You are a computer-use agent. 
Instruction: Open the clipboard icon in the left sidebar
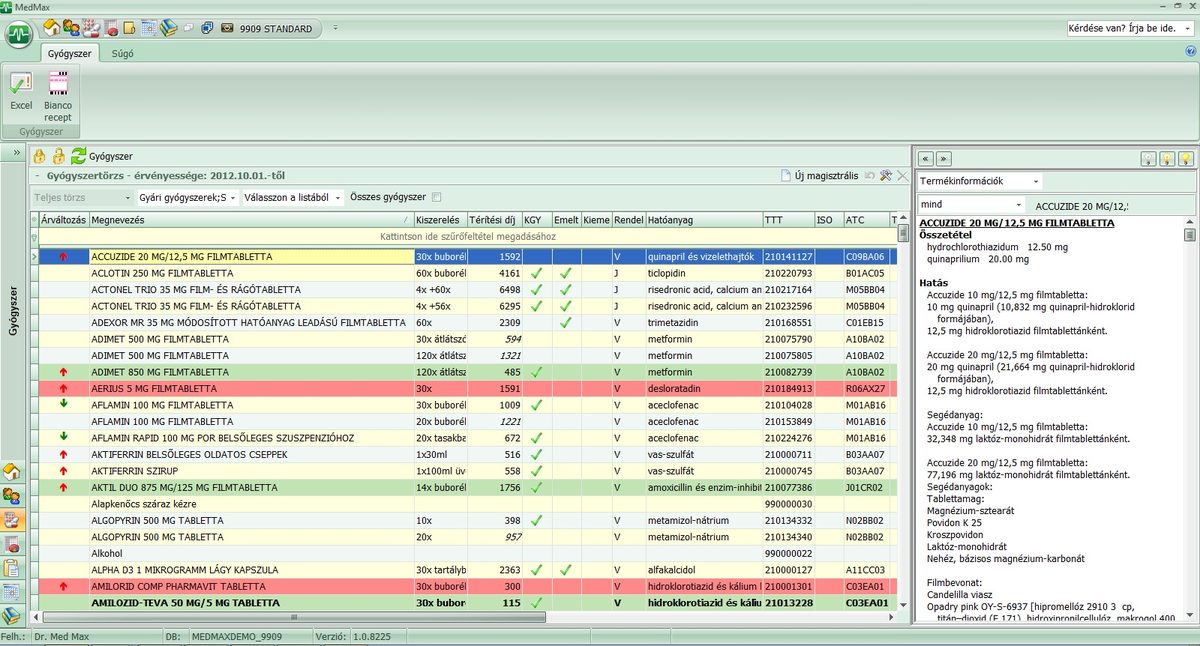pyautogui.click(x=12, y=568)
